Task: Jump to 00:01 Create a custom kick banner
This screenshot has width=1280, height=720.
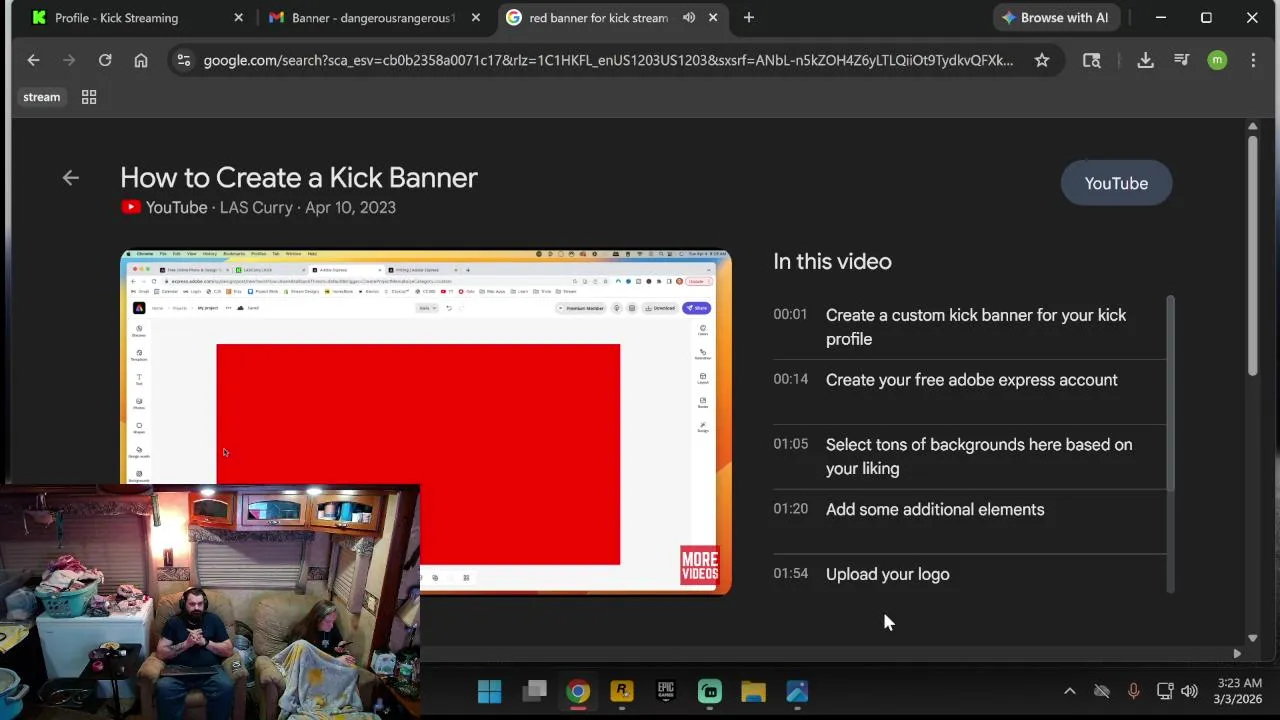Action: click(968, 327)
